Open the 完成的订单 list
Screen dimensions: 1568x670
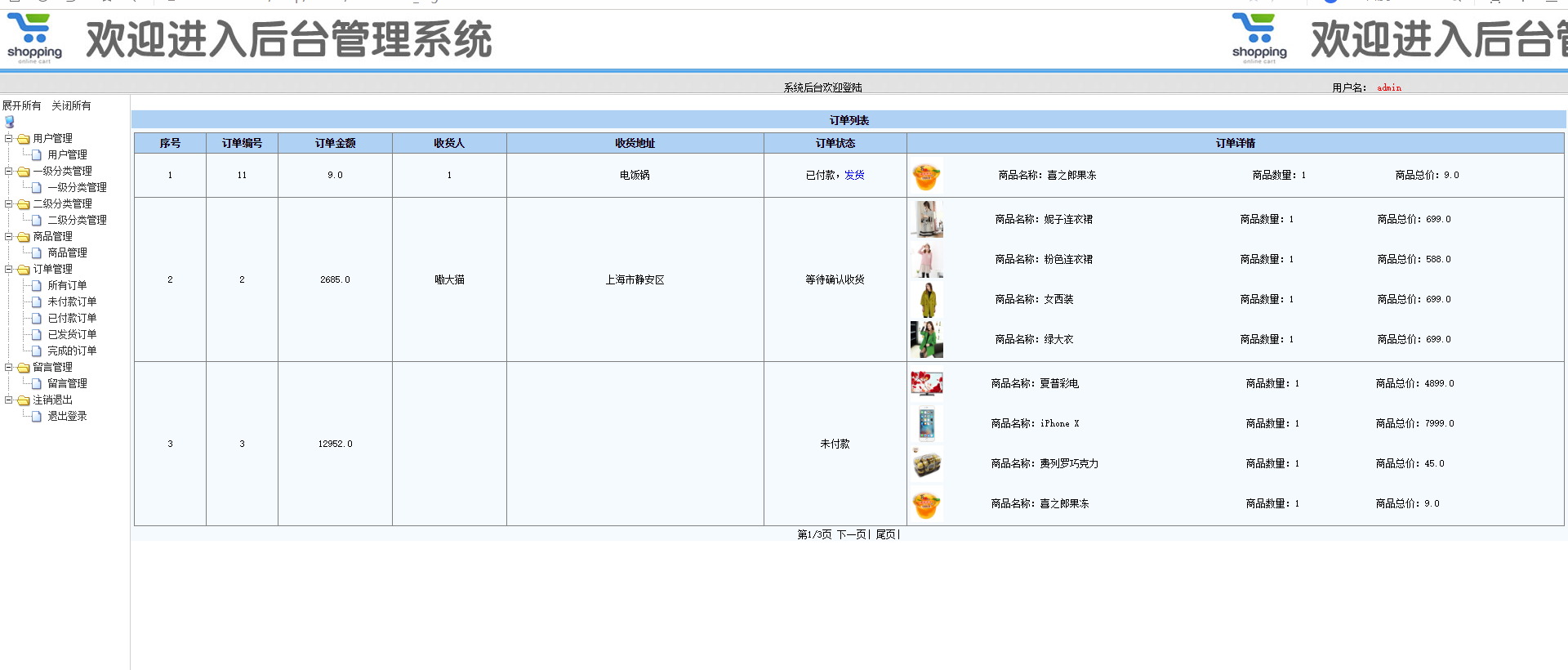(x=72, y=351)
